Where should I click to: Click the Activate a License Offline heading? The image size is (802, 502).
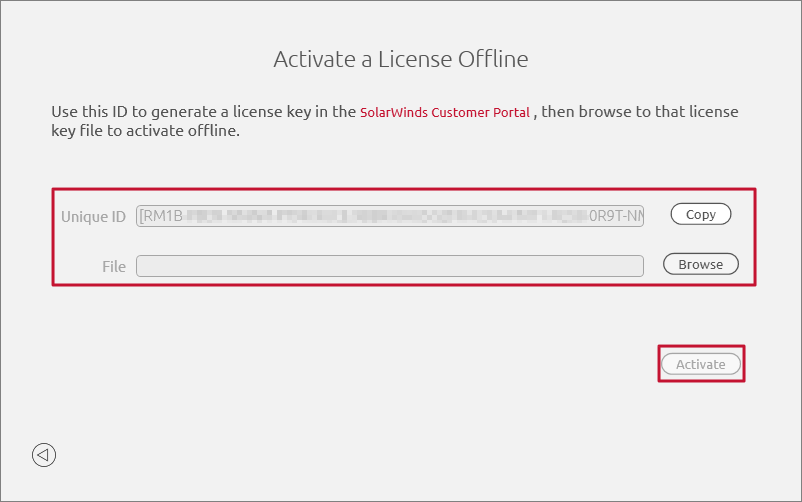tap(400, 59)
